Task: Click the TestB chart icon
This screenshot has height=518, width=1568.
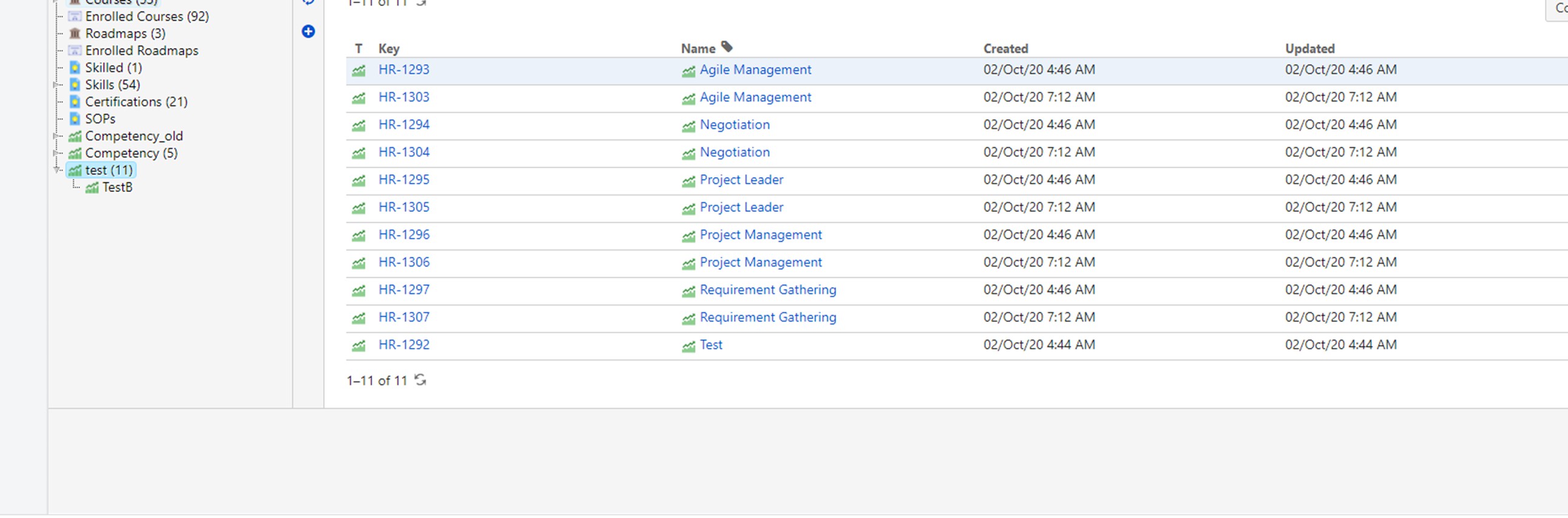Action: click(x=92, y=188)
